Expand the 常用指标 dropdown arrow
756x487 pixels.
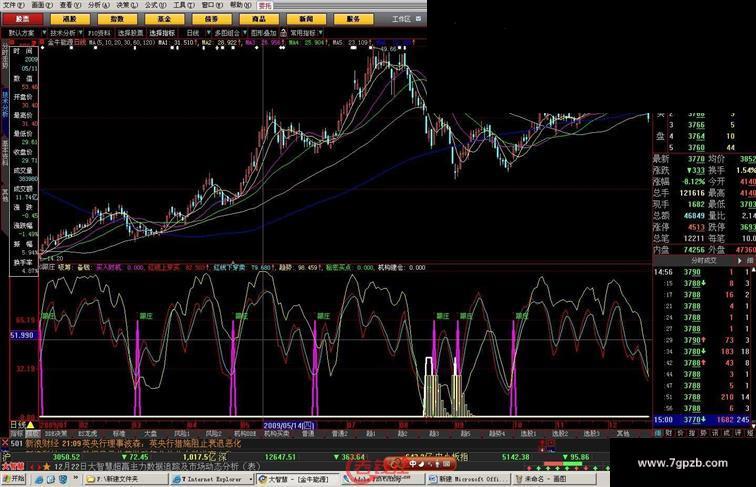point(321,33)
